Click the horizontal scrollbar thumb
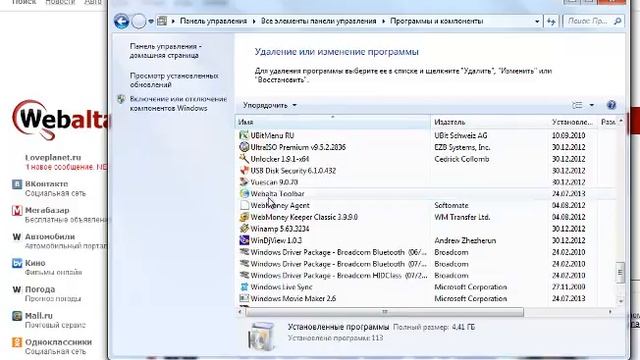Screen dimensions: 640x360 [384, 312]
